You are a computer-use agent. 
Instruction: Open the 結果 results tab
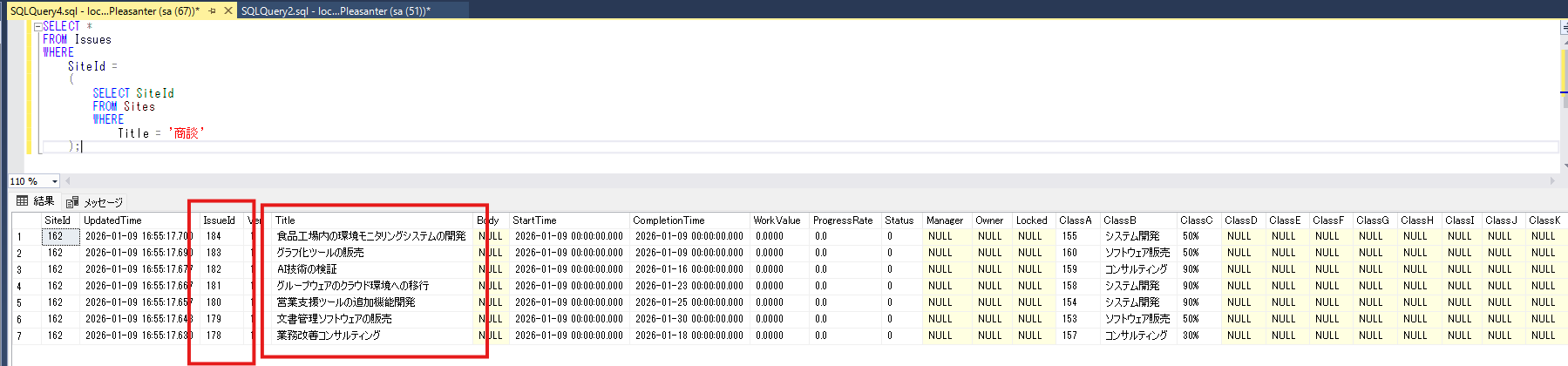(44, 201)
